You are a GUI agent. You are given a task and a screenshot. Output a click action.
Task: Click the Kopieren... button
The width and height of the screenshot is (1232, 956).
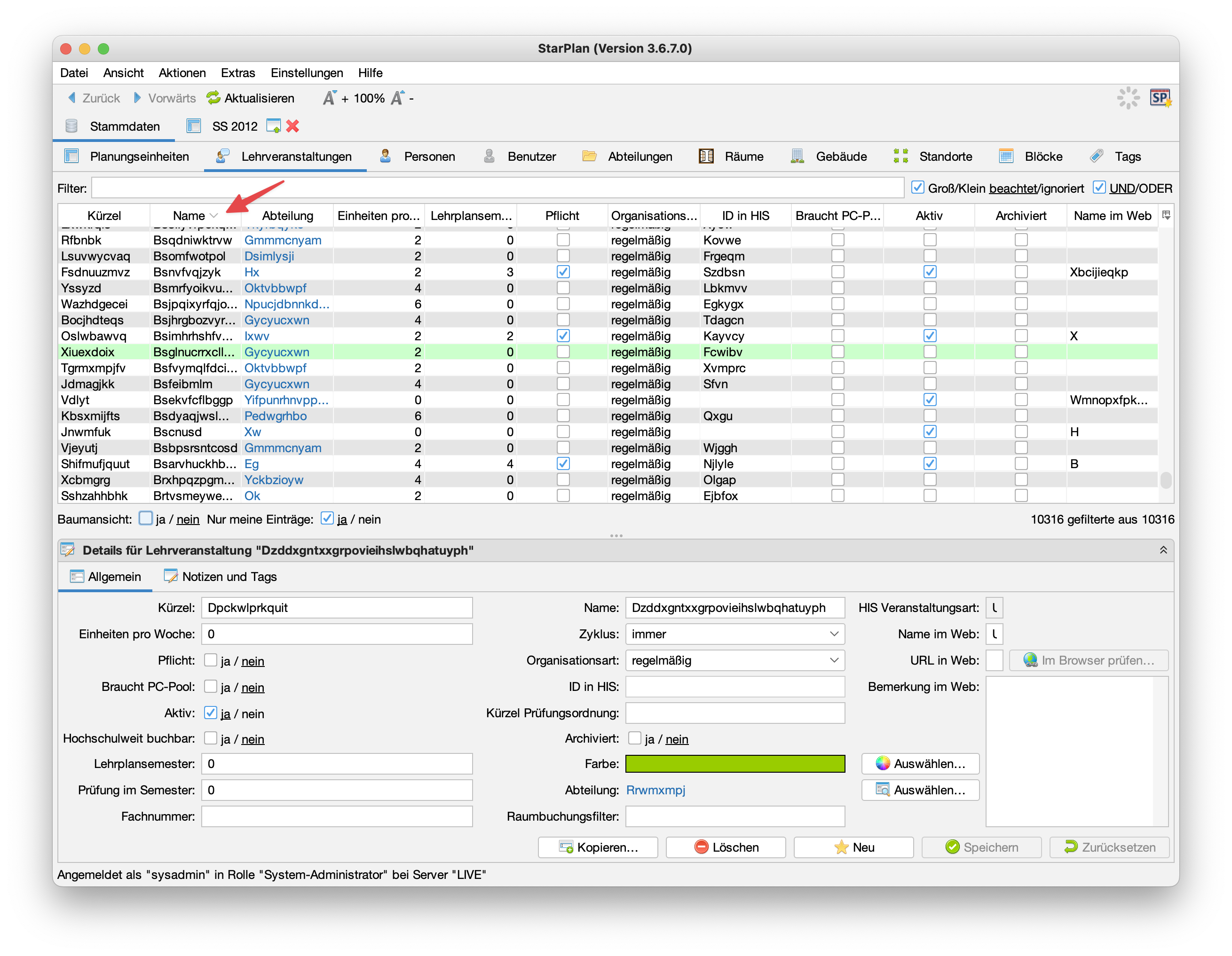pos(598,847)
